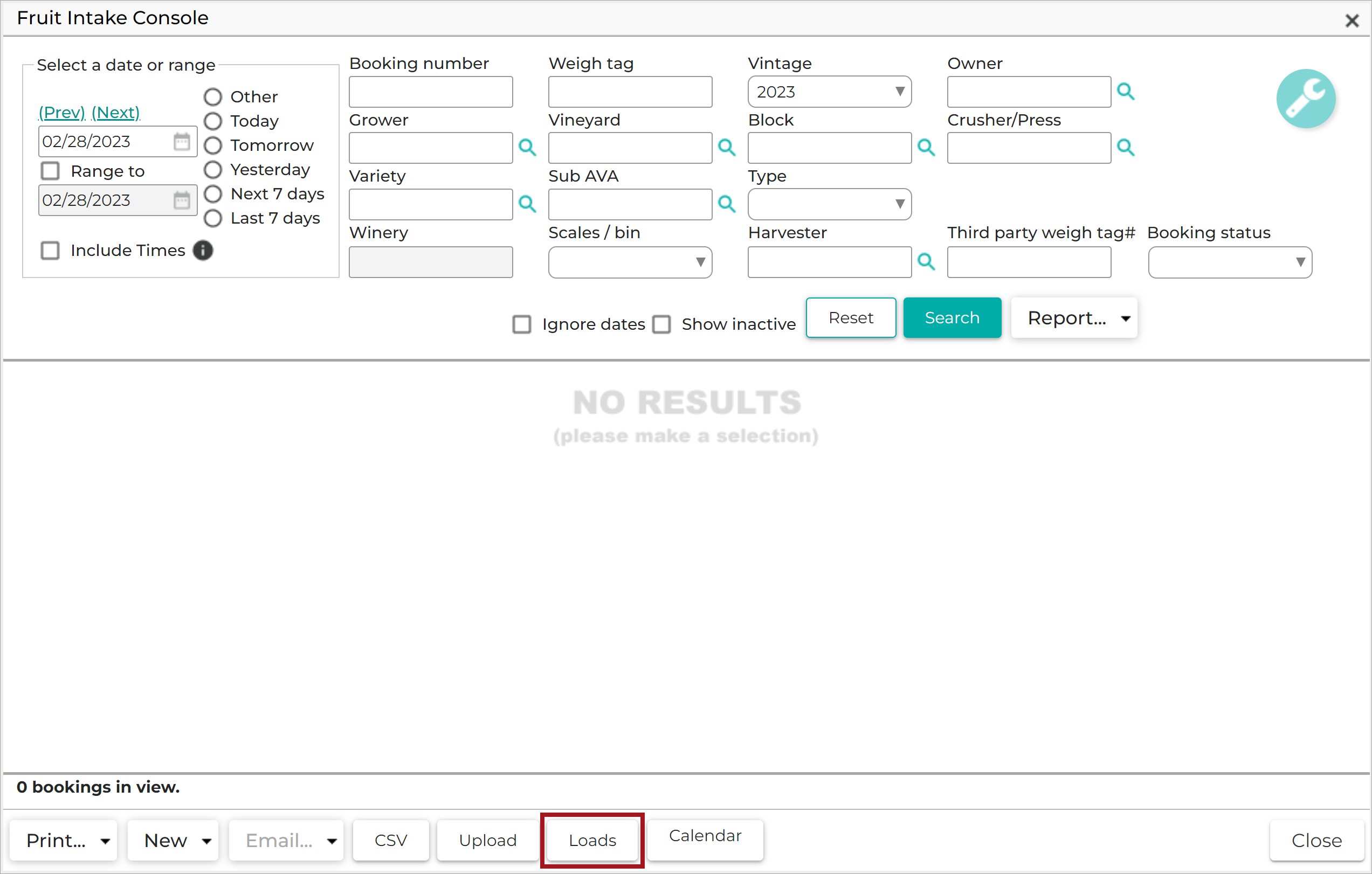This screenshot has width=1372, height=874.
Task: Open the Print... dropdown button
Action: [x=64, y=841]
